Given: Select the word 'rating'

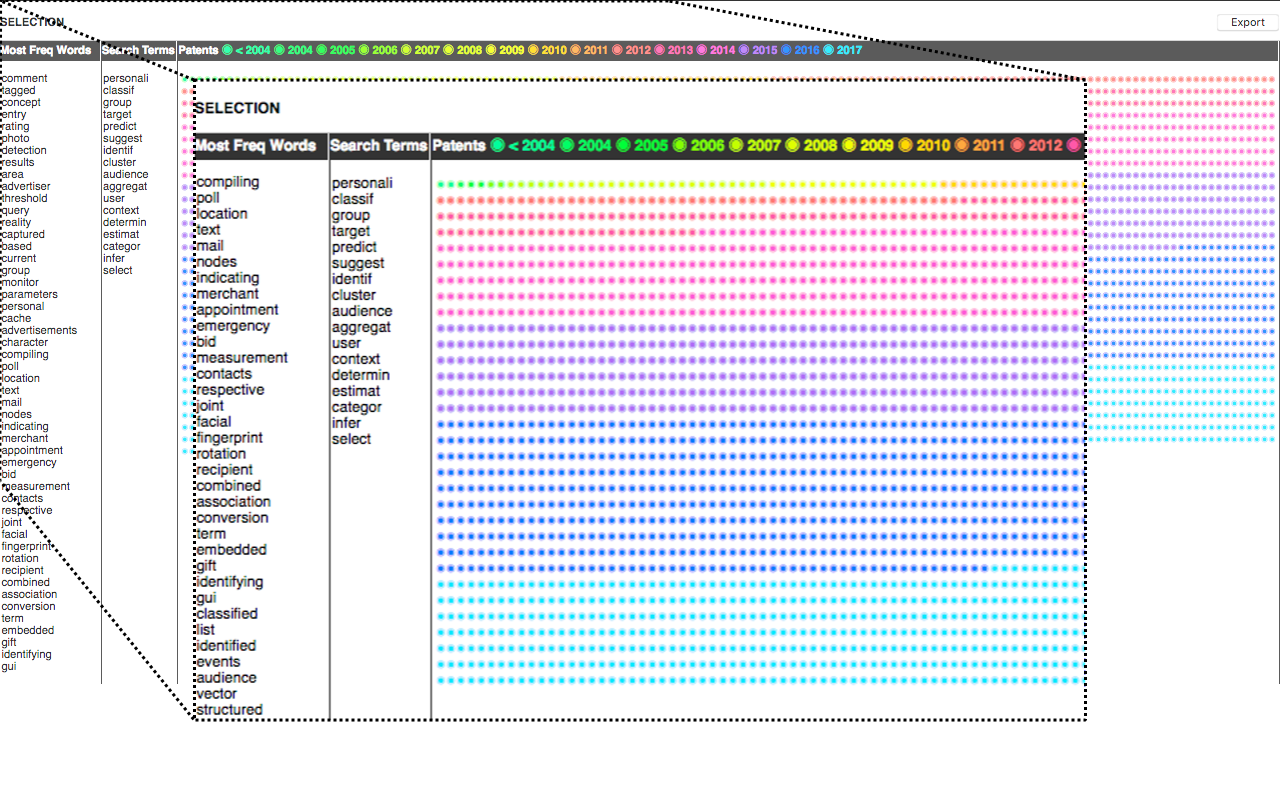Looking at the screenshot, I should [x=15, y=126].
